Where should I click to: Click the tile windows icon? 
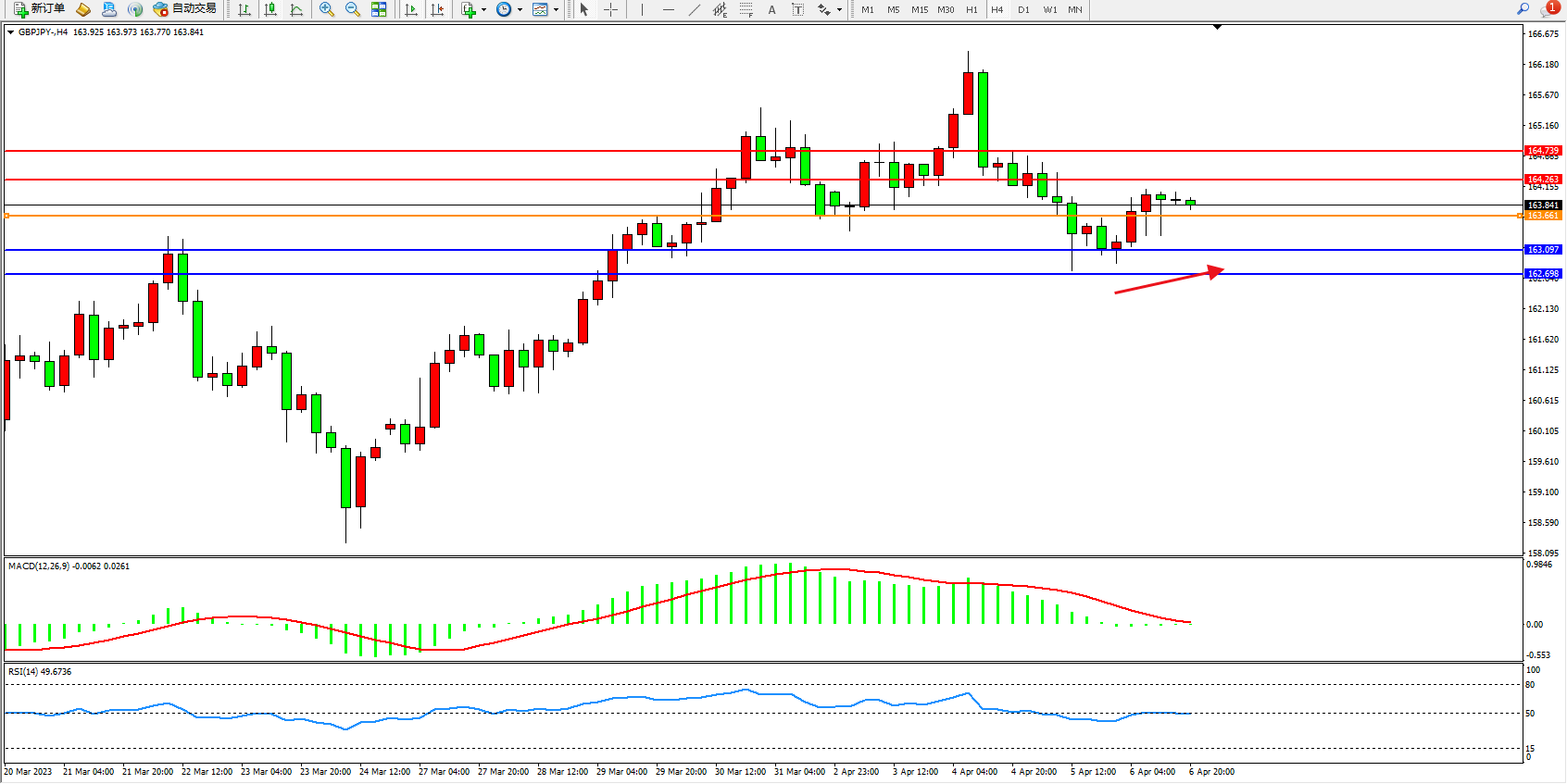click(x=379, y=9)
